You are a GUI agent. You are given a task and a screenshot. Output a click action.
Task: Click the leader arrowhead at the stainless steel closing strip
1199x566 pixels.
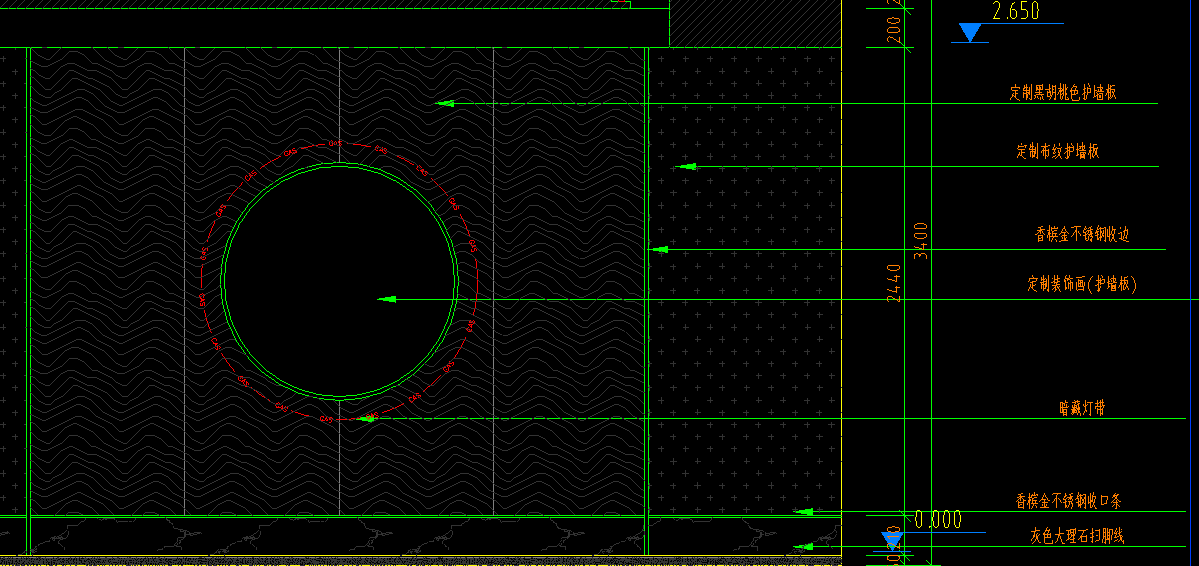803,512
